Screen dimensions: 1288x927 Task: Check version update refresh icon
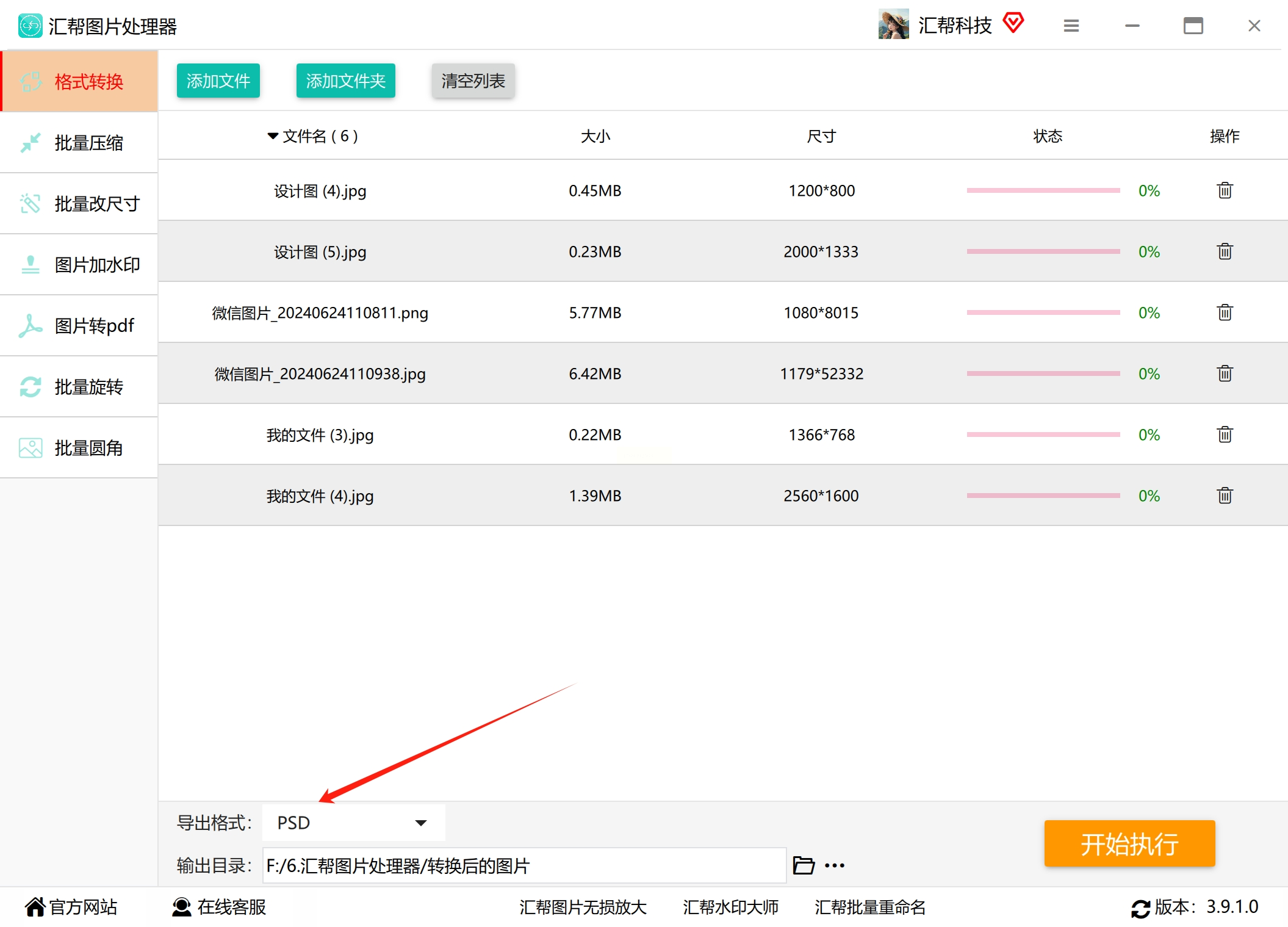pyautogui.click(x=1140, y=908)
